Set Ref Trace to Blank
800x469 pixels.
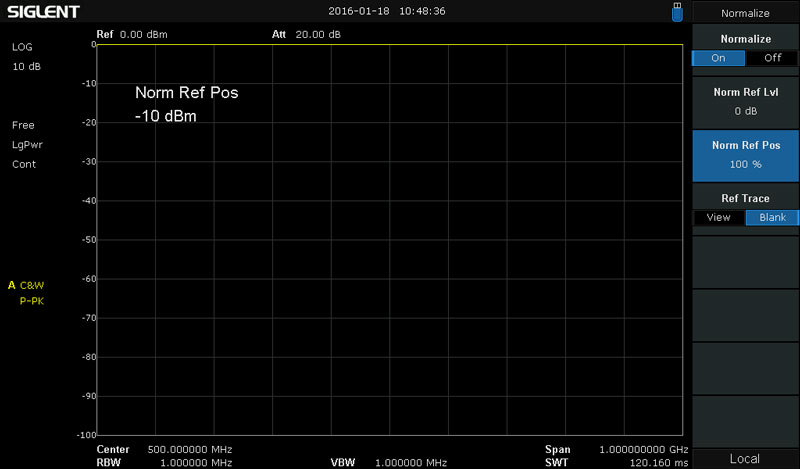coord(772,217)
